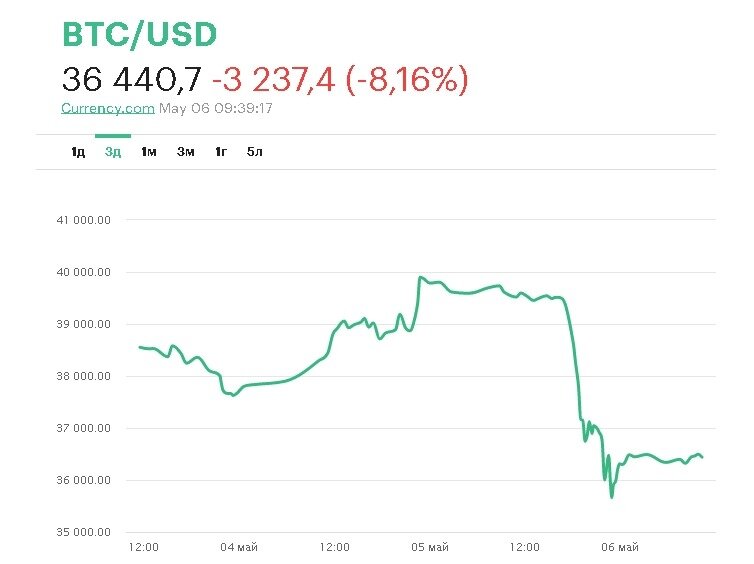Click the 38 000.00 y-axis label
The width and height of the screenshot is (754, 564).
pyautogui.click(x=84, y=376)
